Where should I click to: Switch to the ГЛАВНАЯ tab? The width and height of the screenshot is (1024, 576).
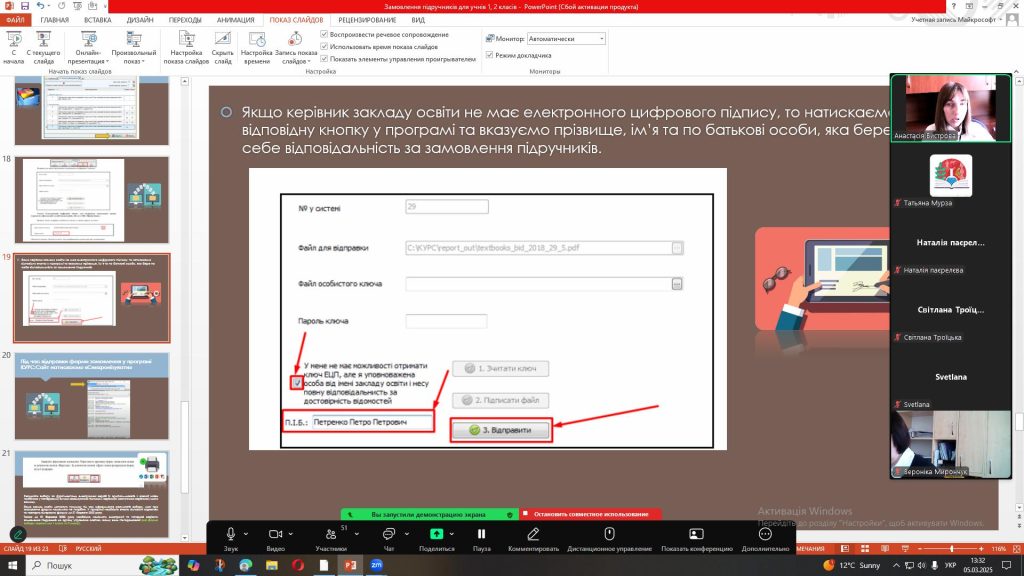click(54, 20)
